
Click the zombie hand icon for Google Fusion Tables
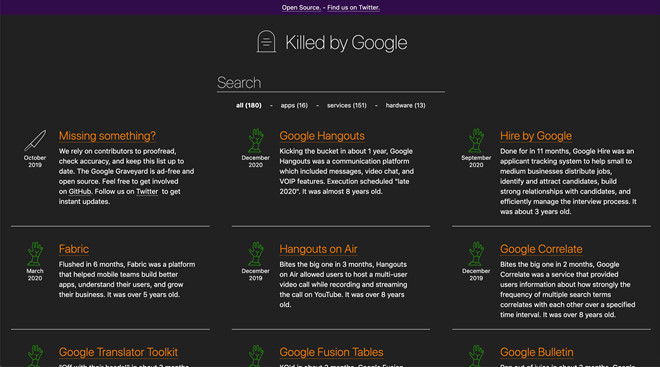coord(255,356)
